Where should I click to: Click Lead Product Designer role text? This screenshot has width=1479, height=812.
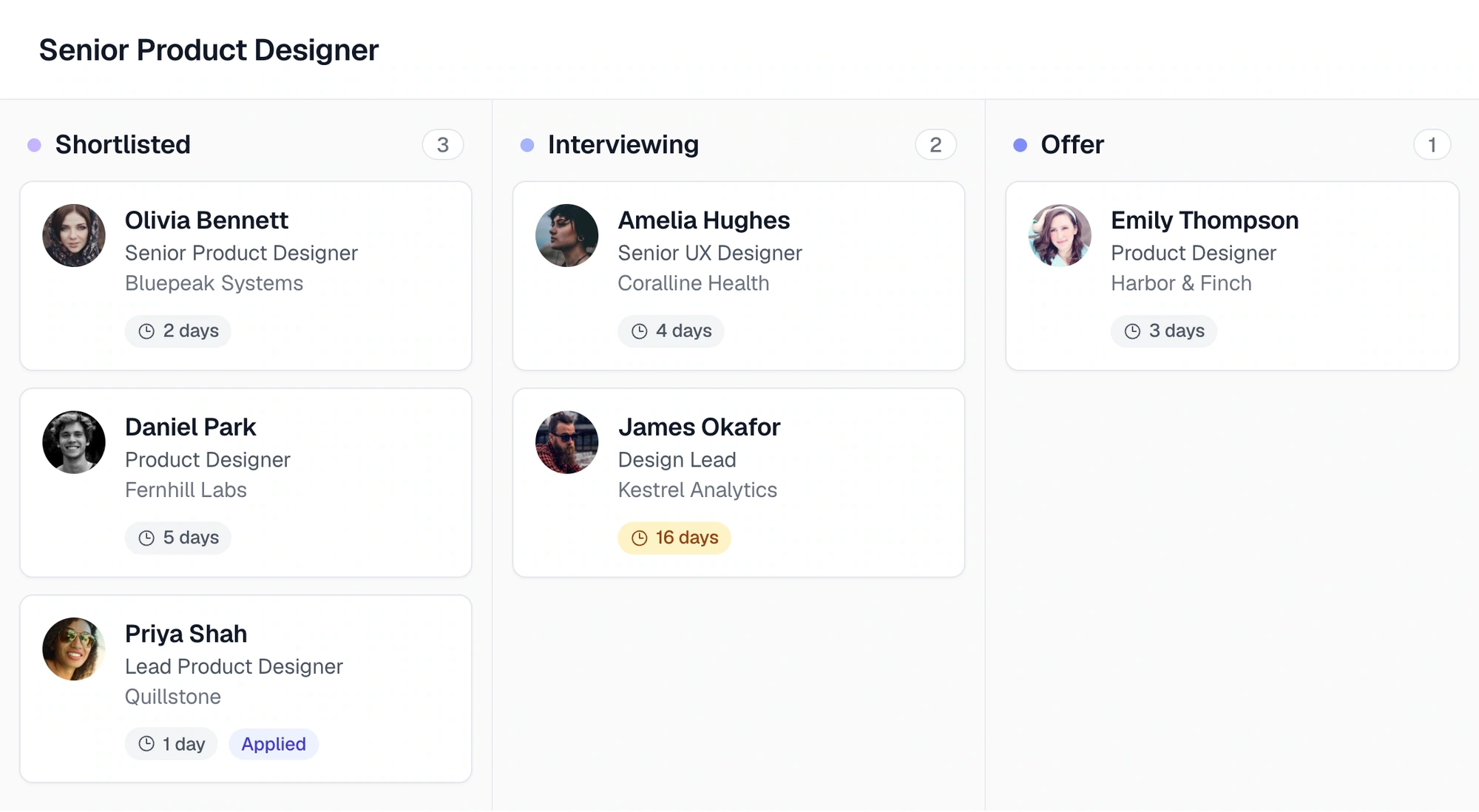click(234, 666)
